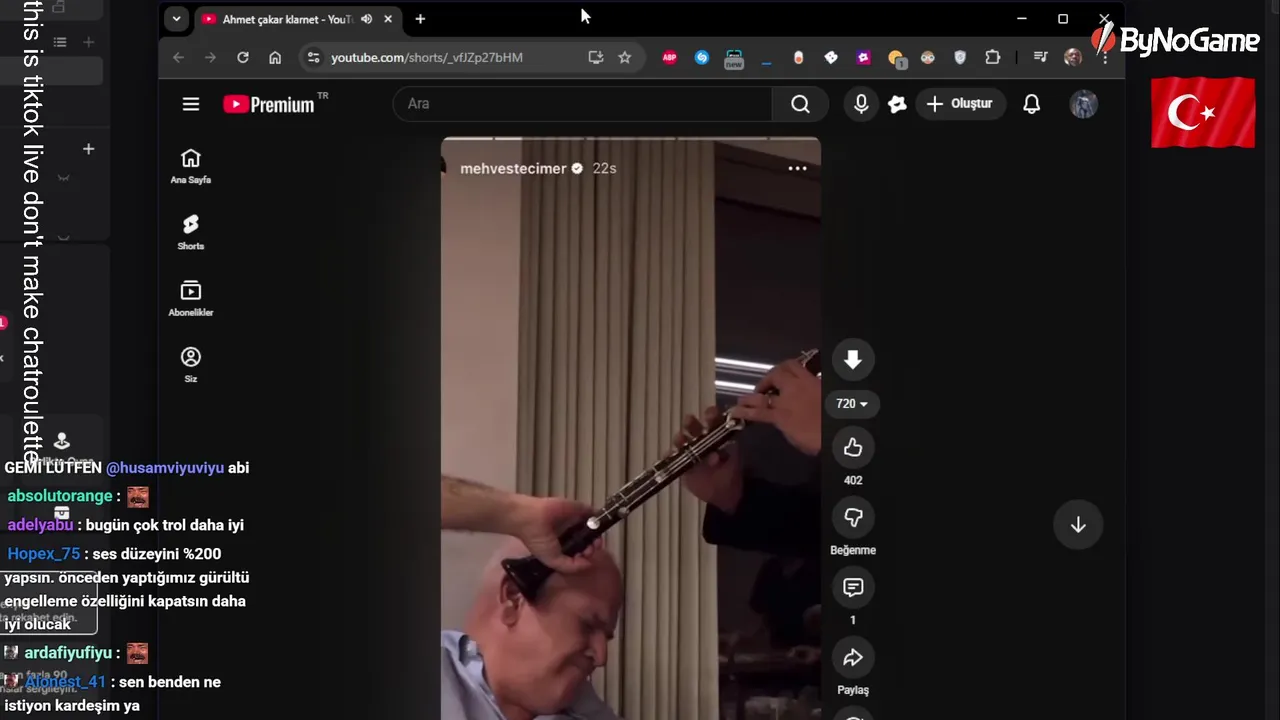Go to next short with down arrow
This screenshot has height=720, width=1280.
pos(1078,525)
